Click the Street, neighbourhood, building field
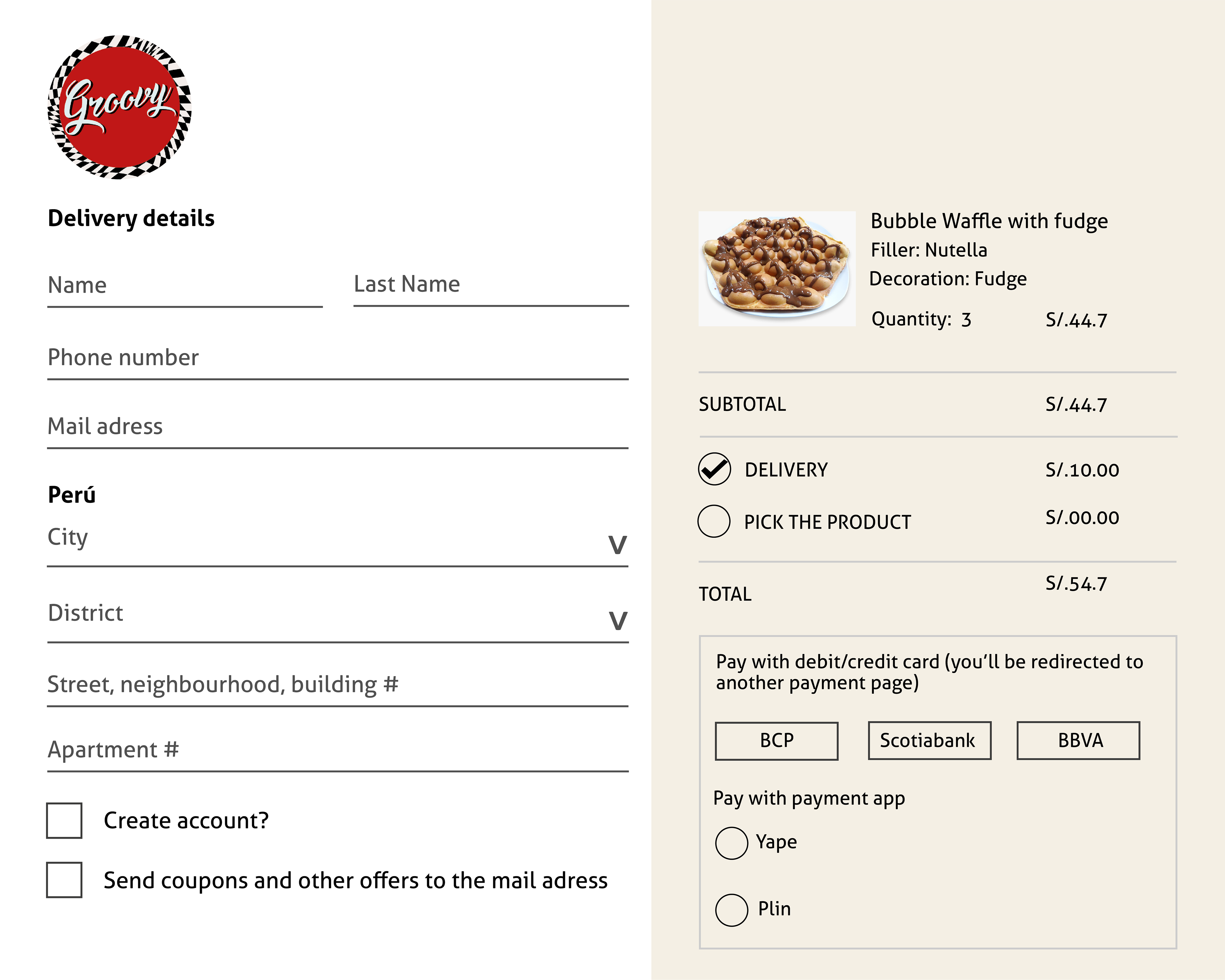 click(x=338, y=685)
